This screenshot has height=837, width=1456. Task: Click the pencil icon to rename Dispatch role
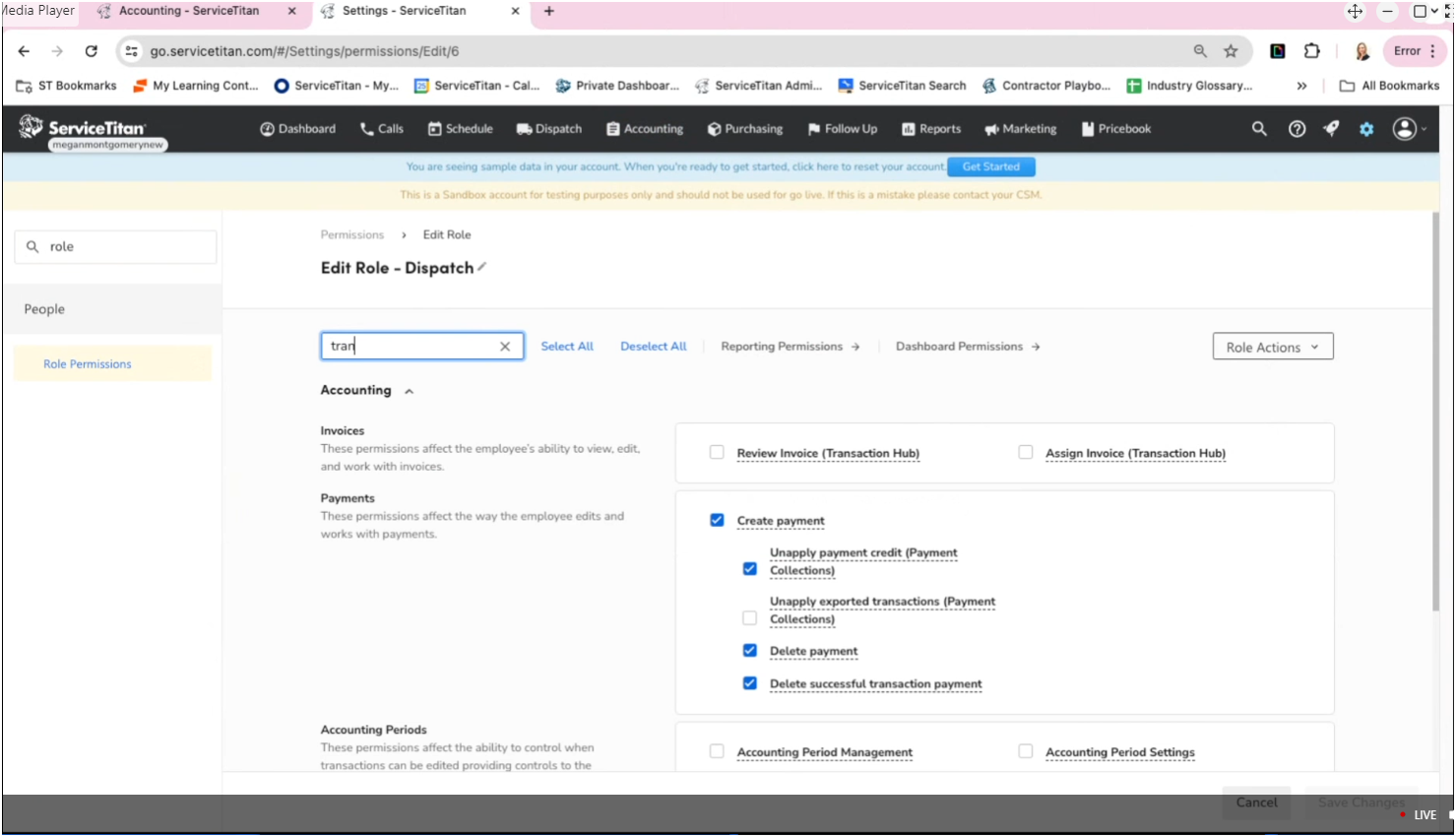click(482, 267)
